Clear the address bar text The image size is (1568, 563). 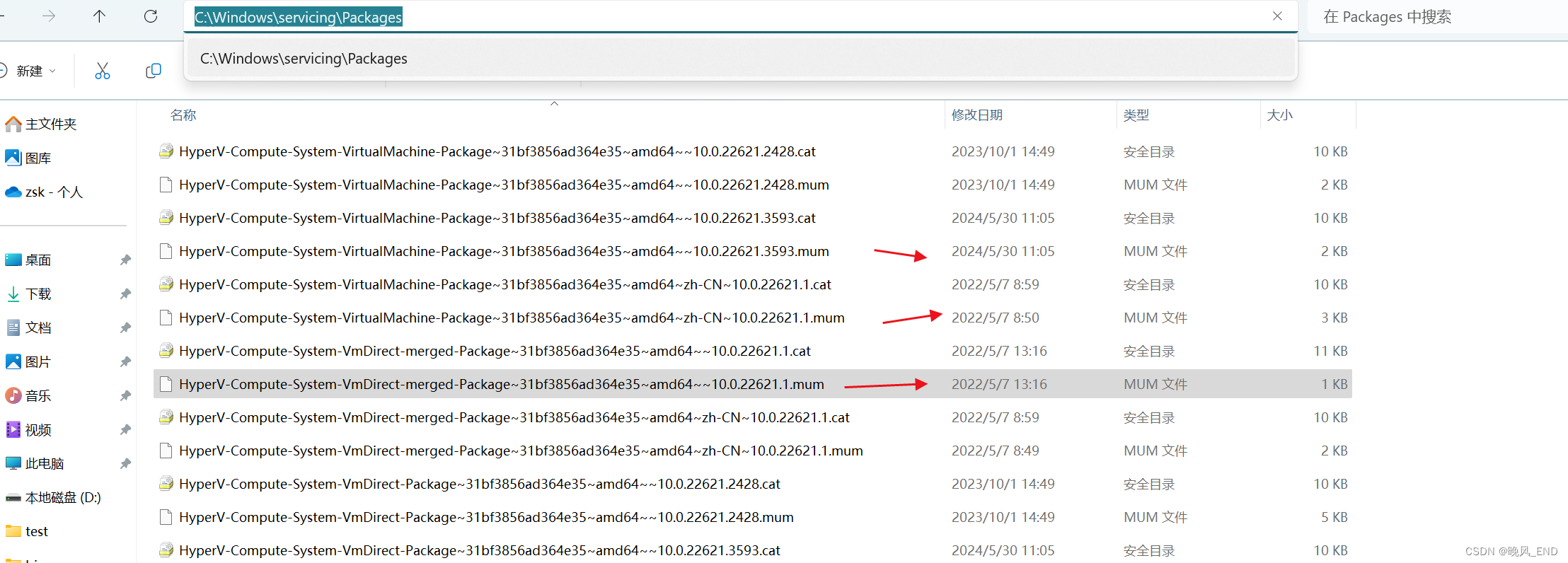(x=1277, y=16)
